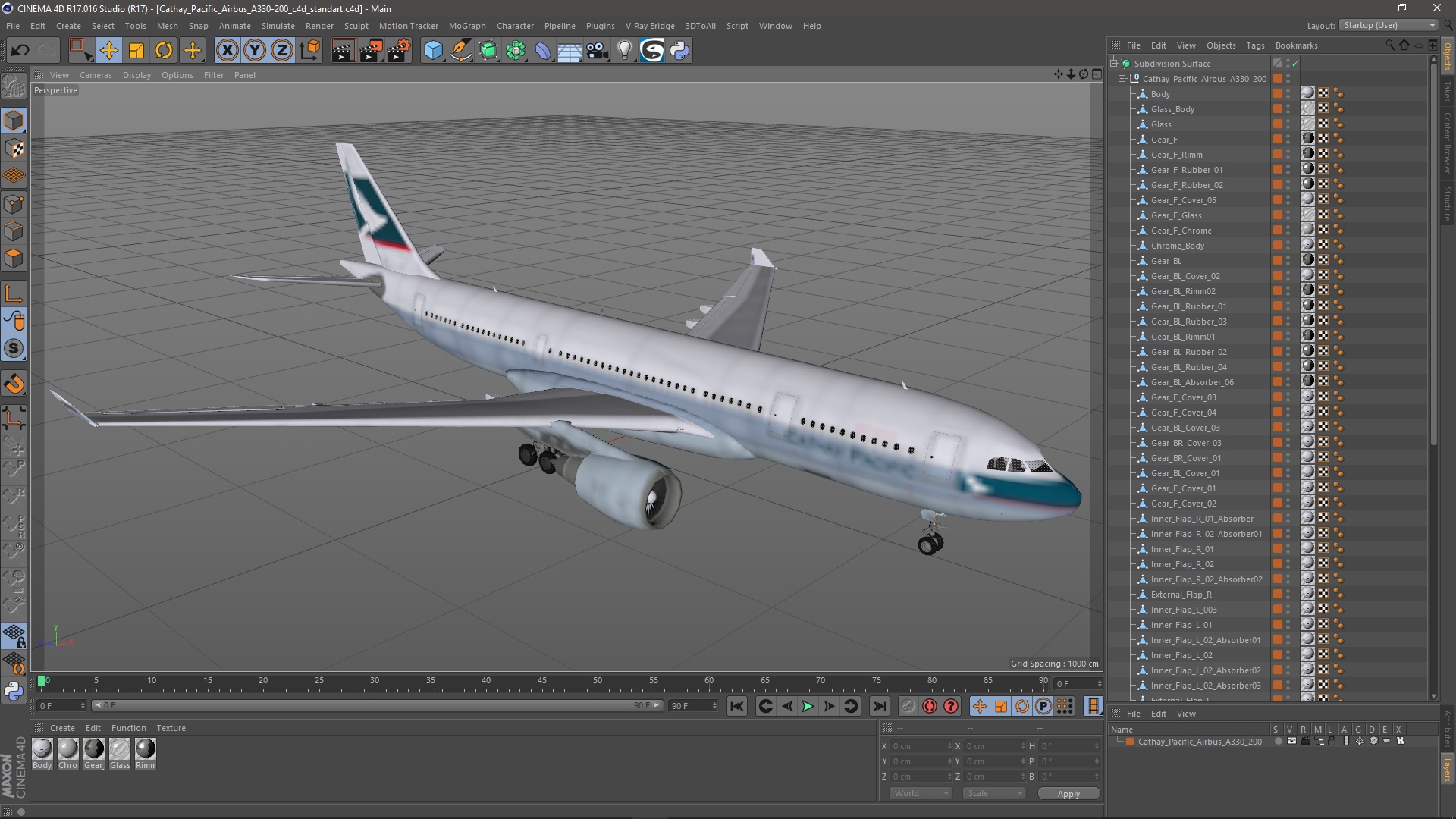Click the Undo arrow icon

[20, 51]
